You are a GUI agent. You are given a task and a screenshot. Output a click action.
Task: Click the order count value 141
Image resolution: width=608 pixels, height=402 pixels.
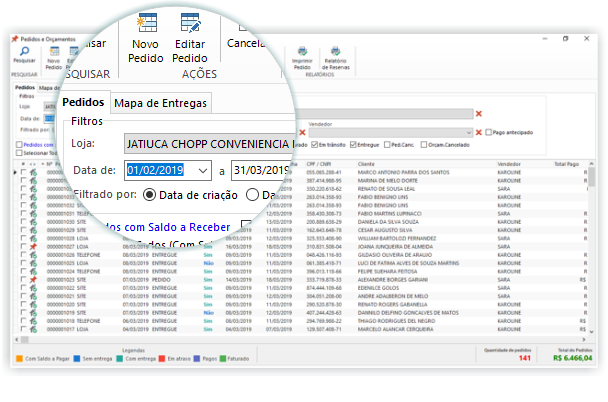tap(525, 358)
